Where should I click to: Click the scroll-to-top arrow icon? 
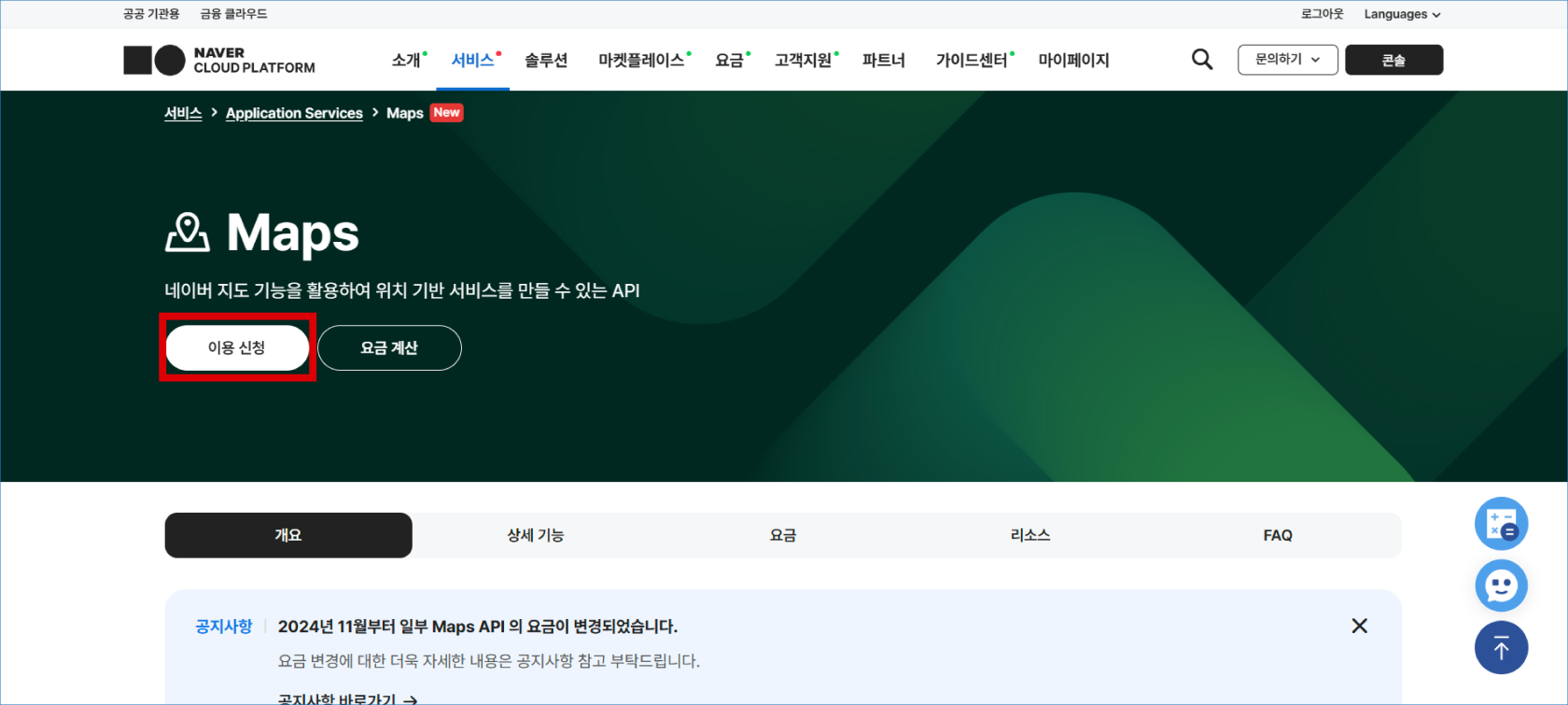point(1501,647)
